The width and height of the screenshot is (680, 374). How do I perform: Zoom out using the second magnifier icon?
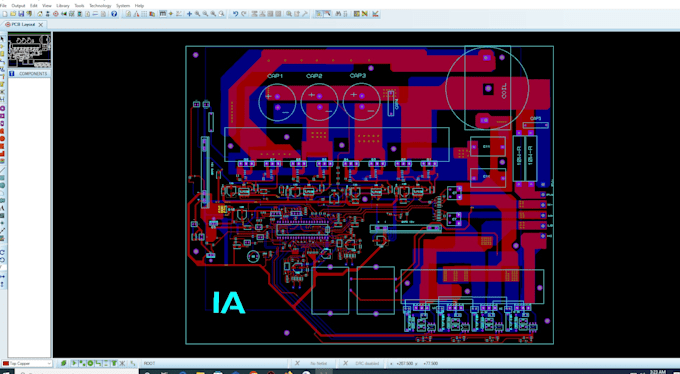coord(205,14)
